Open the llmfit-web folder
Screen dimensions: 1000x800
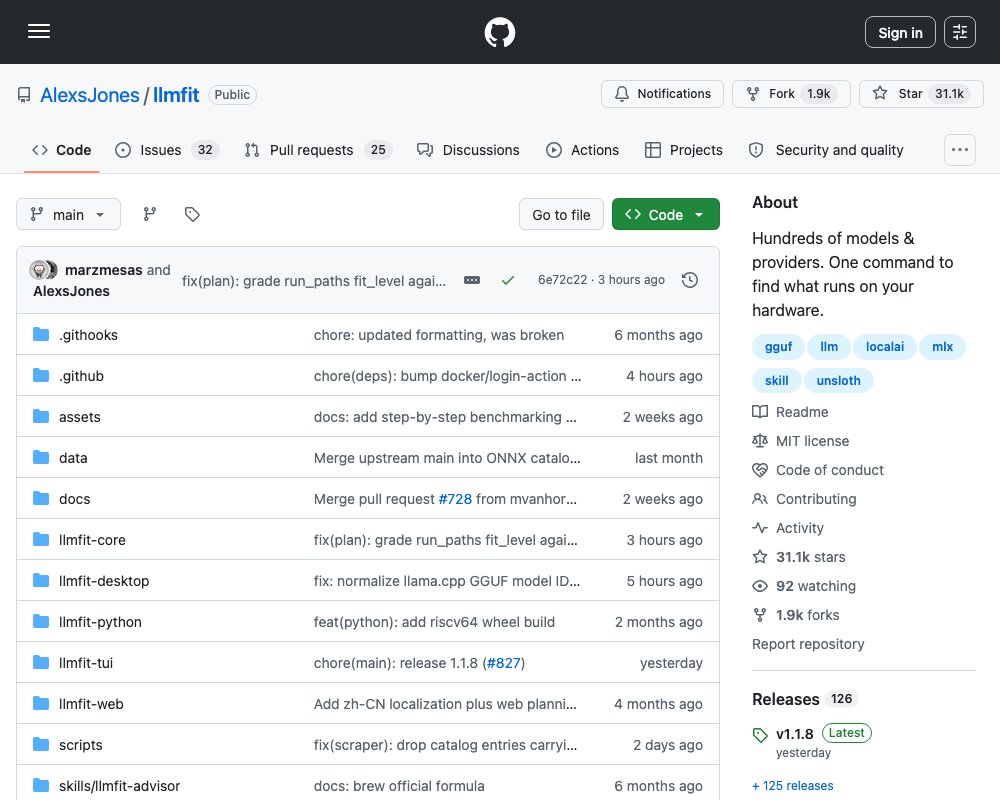(91, 704)
